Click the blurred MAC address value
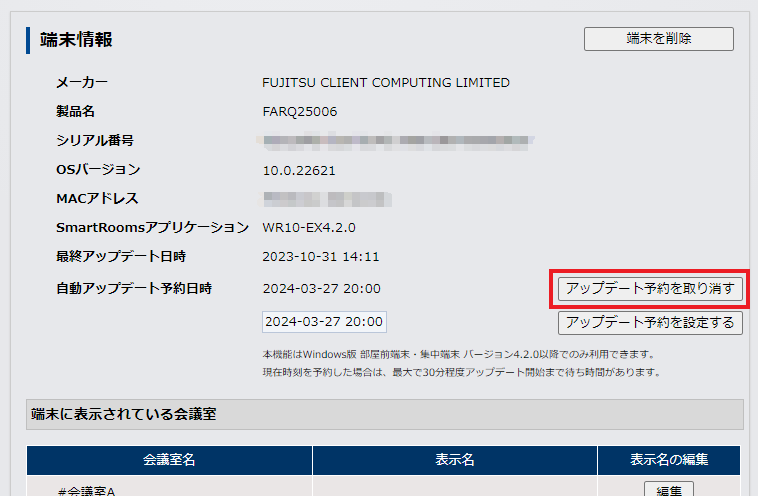 pos(326,199)
